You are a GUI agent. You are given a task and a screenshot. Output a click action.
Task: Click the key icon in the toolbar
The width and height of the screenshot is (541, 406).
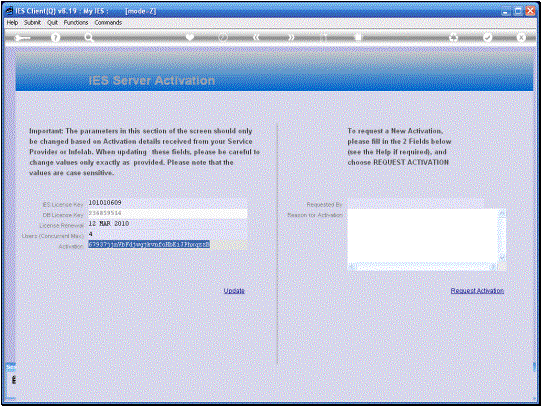pos(22,38)
